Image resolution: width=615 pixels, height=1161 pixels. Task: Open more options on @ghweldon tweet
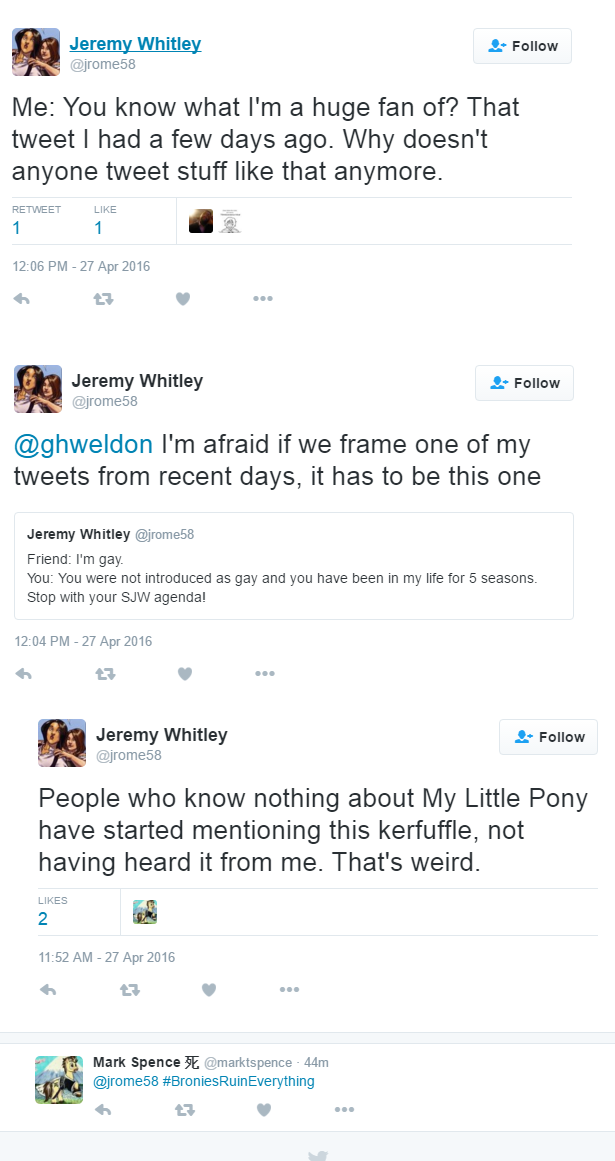pos(265,674)
